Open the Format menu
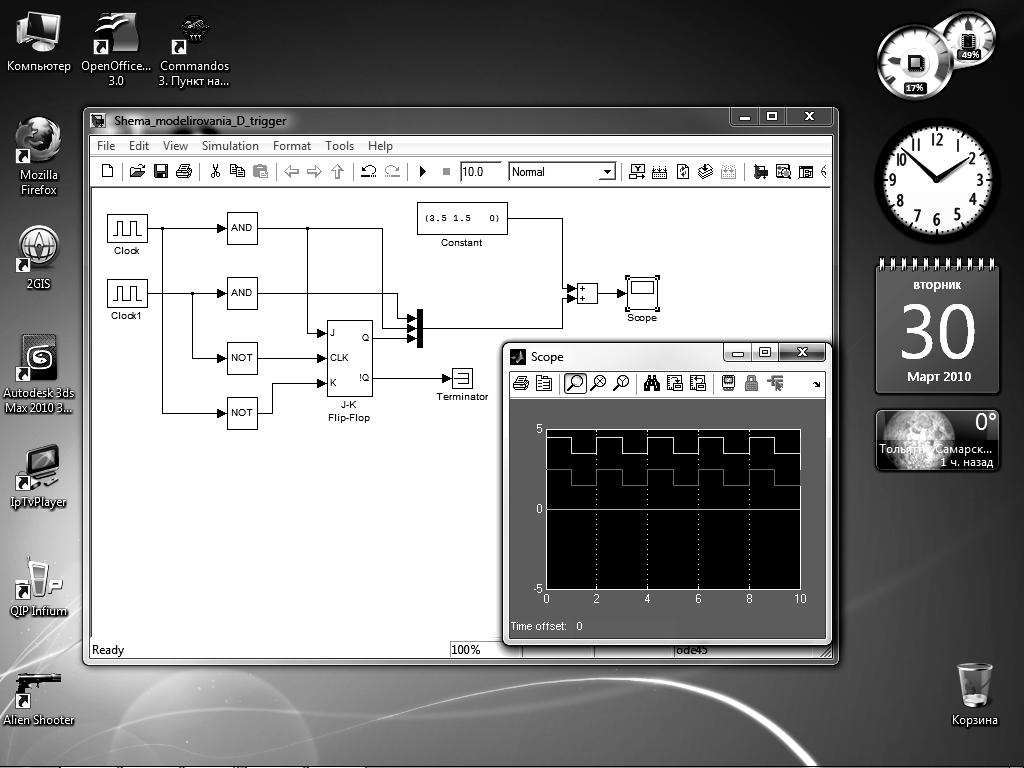This screenshot has width=1024, height=768. [291, 146]
